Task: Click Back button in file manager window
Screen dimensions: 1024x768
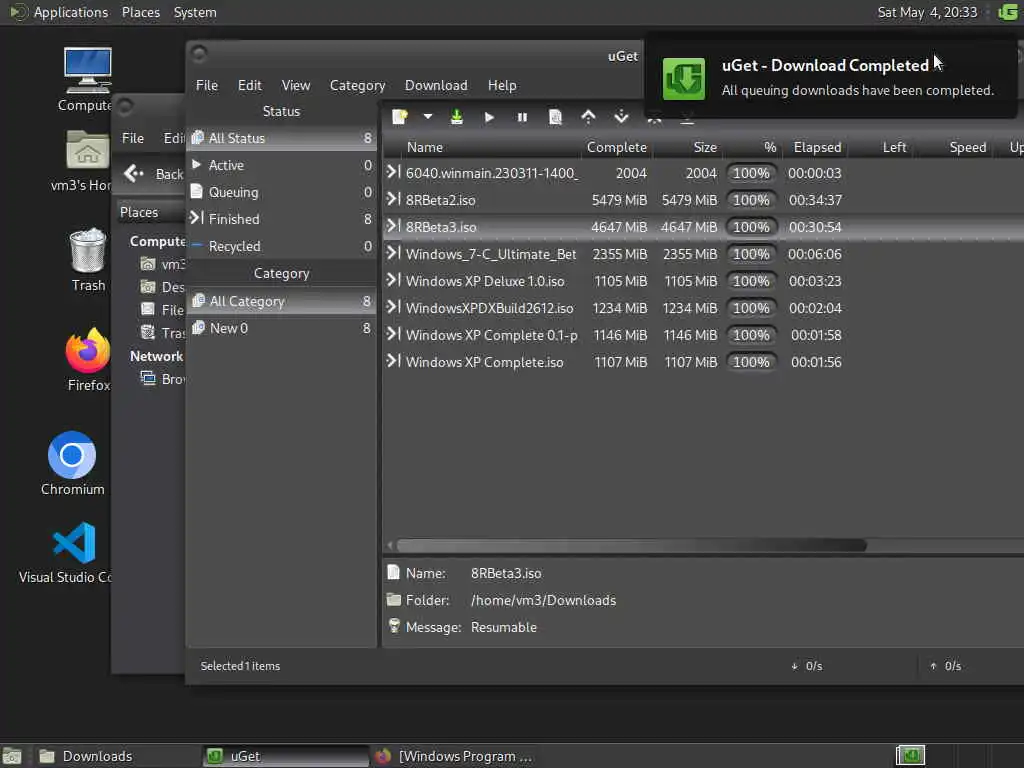Action: click(153, 174)
